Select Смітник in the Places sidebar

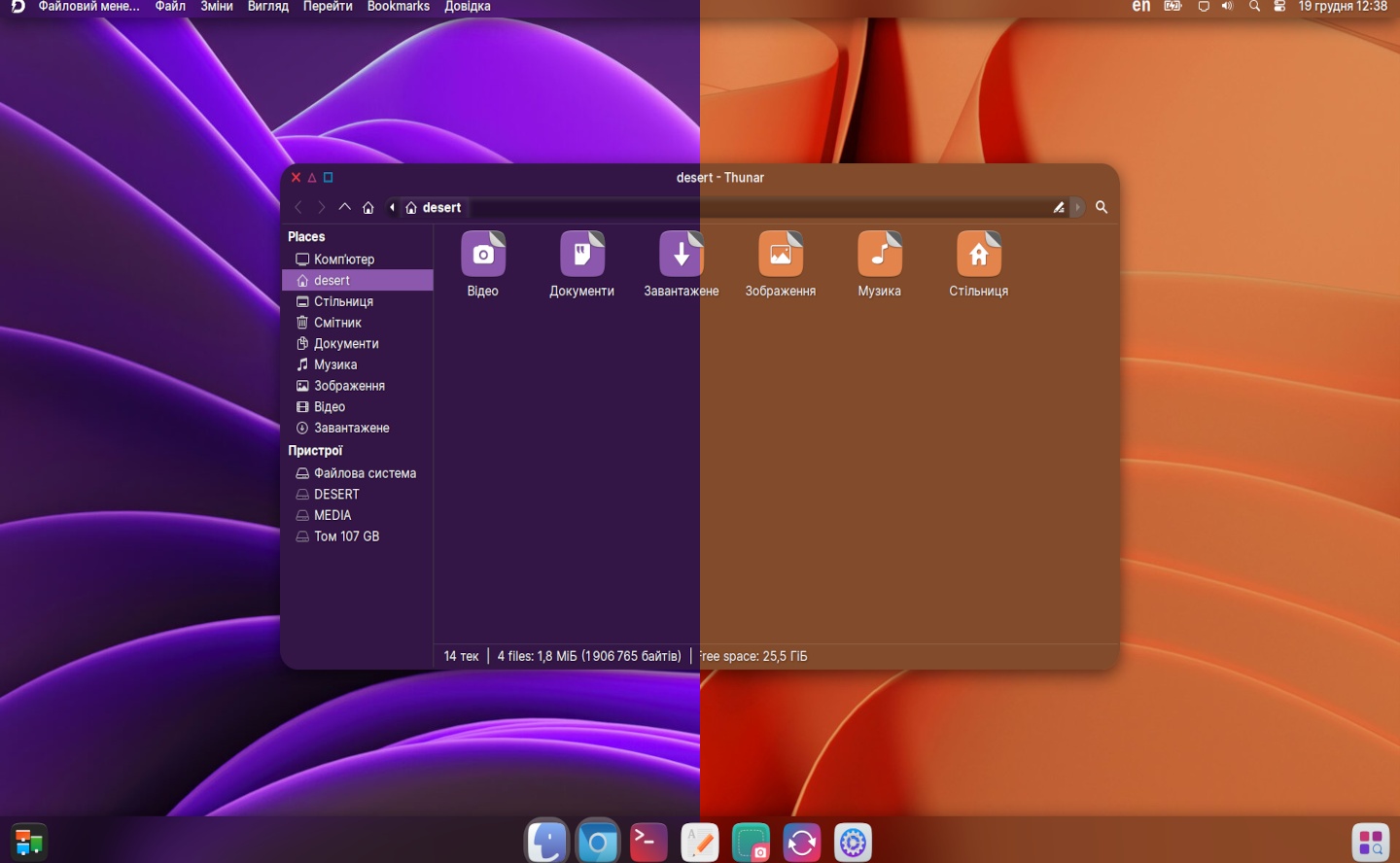click(x=337, y=323)
